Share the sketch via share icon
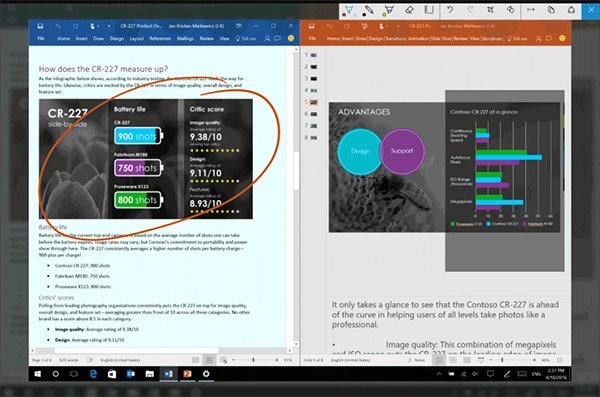This screenshot has height=397, width=600. 571,10
